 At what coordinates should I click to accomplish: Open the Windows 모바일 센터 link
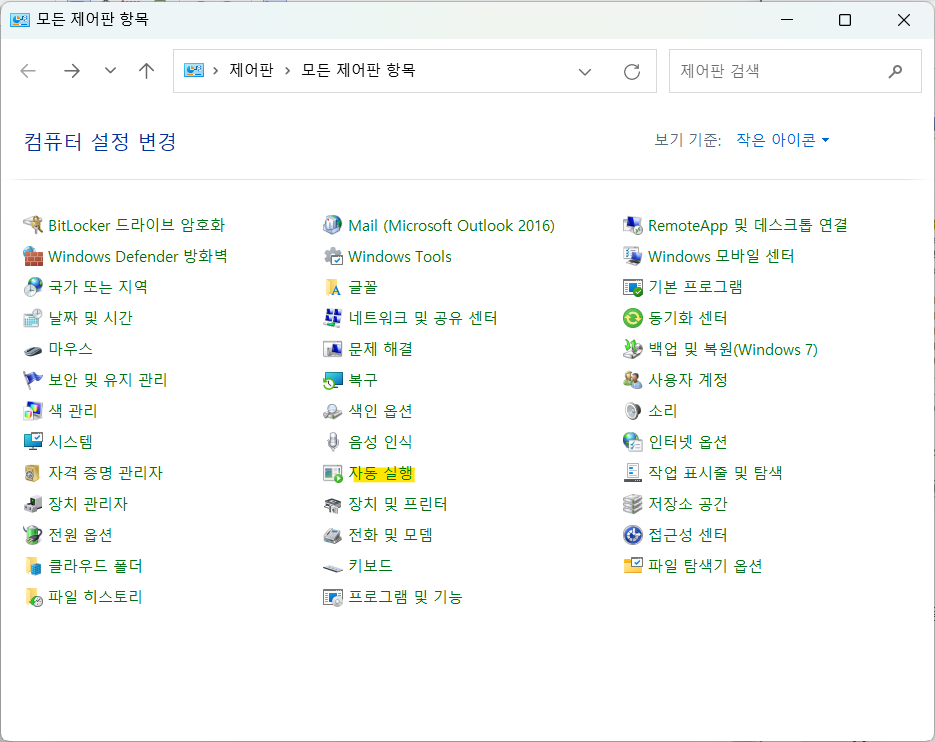pyautogui.click(x=721, y=256)
